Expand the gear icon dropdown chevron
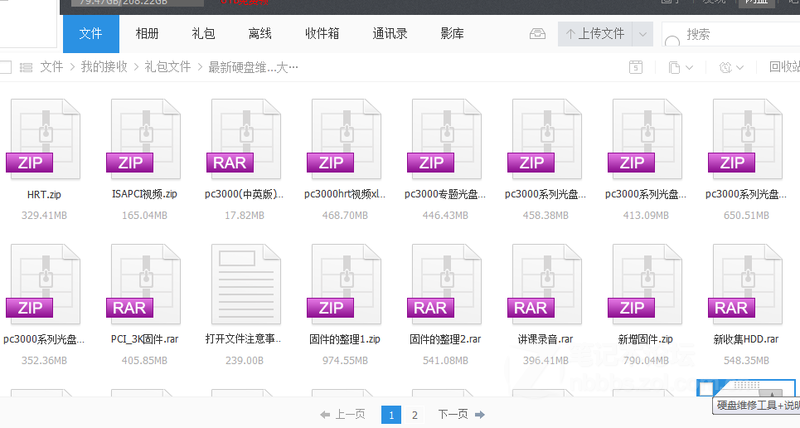 coord(740,67)
